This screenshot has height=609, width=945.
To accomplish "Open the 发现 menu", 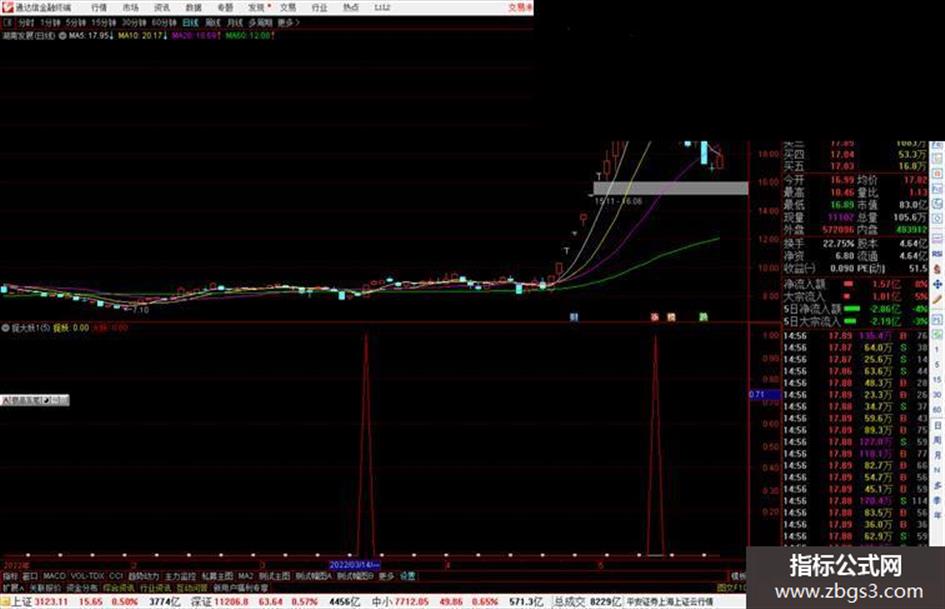I will [257, 7].
